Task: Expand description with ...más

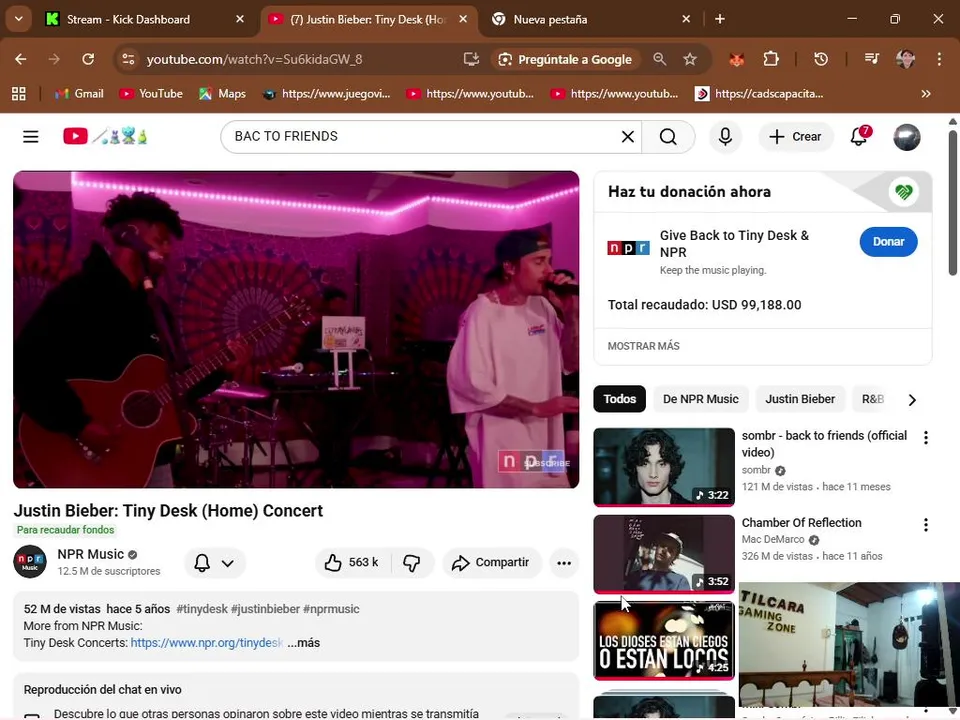Action: [x=304, y=643]
